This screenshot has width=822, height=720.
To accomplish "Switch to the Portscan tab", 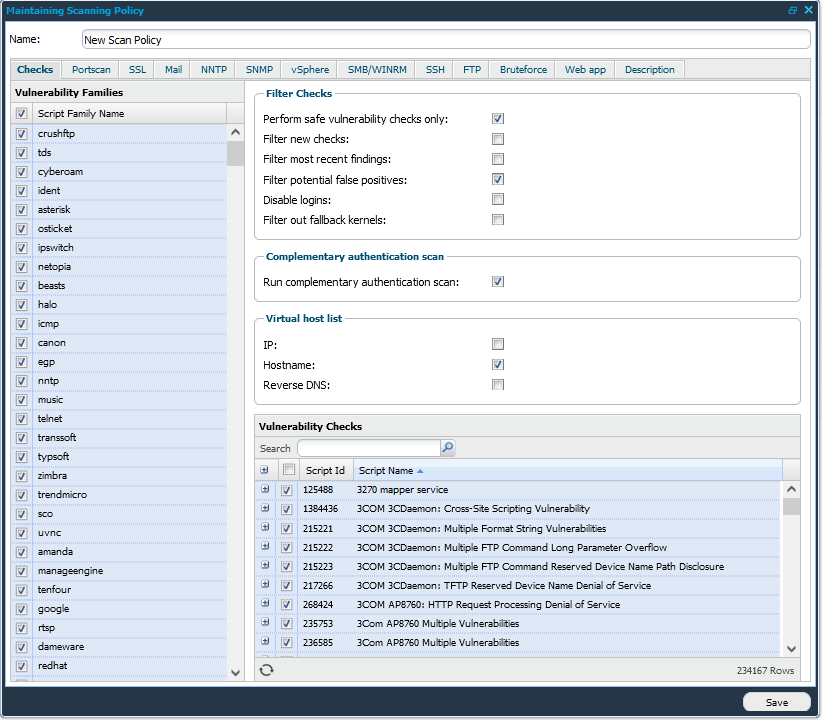I will point(91,70).
